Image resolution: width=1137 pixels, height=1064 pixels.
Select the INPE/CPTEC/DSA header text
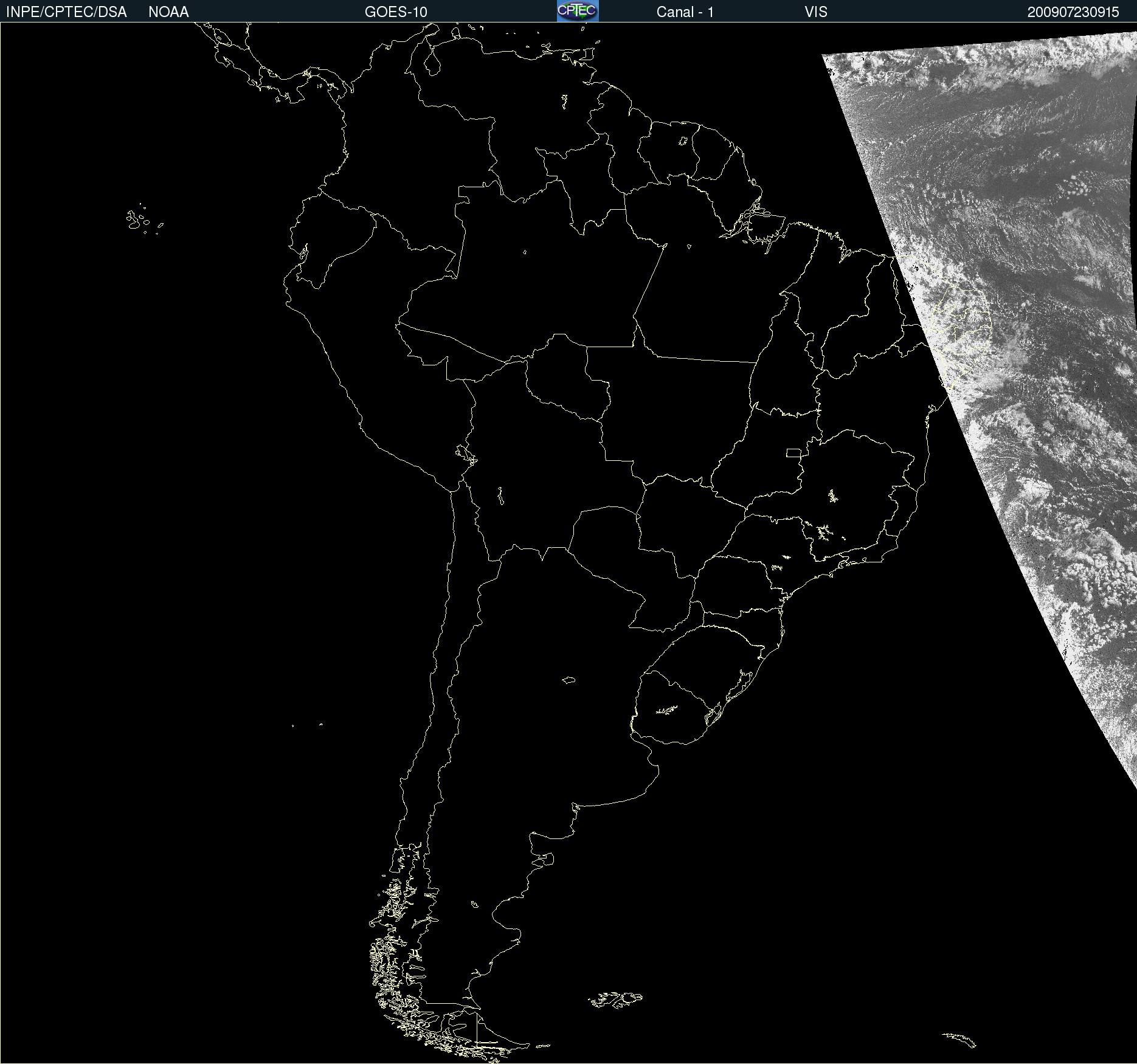[66, 12]
